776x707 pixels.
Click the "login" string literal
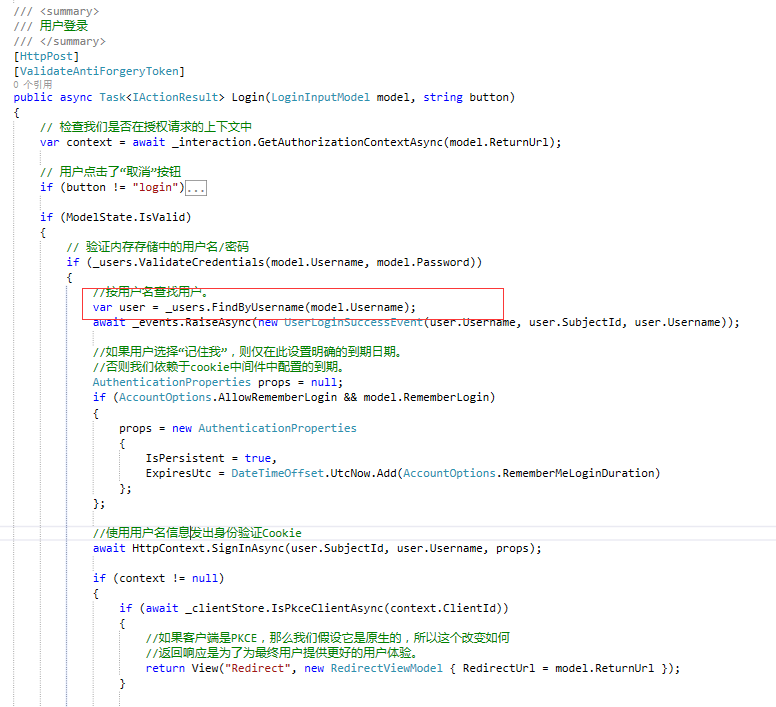tap(155, 188)
